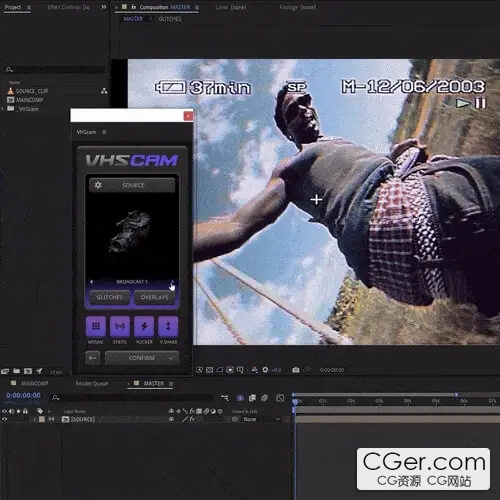Go to the next camera preset
This screenshot has width=500, height=500.
(x=172, y=282)
